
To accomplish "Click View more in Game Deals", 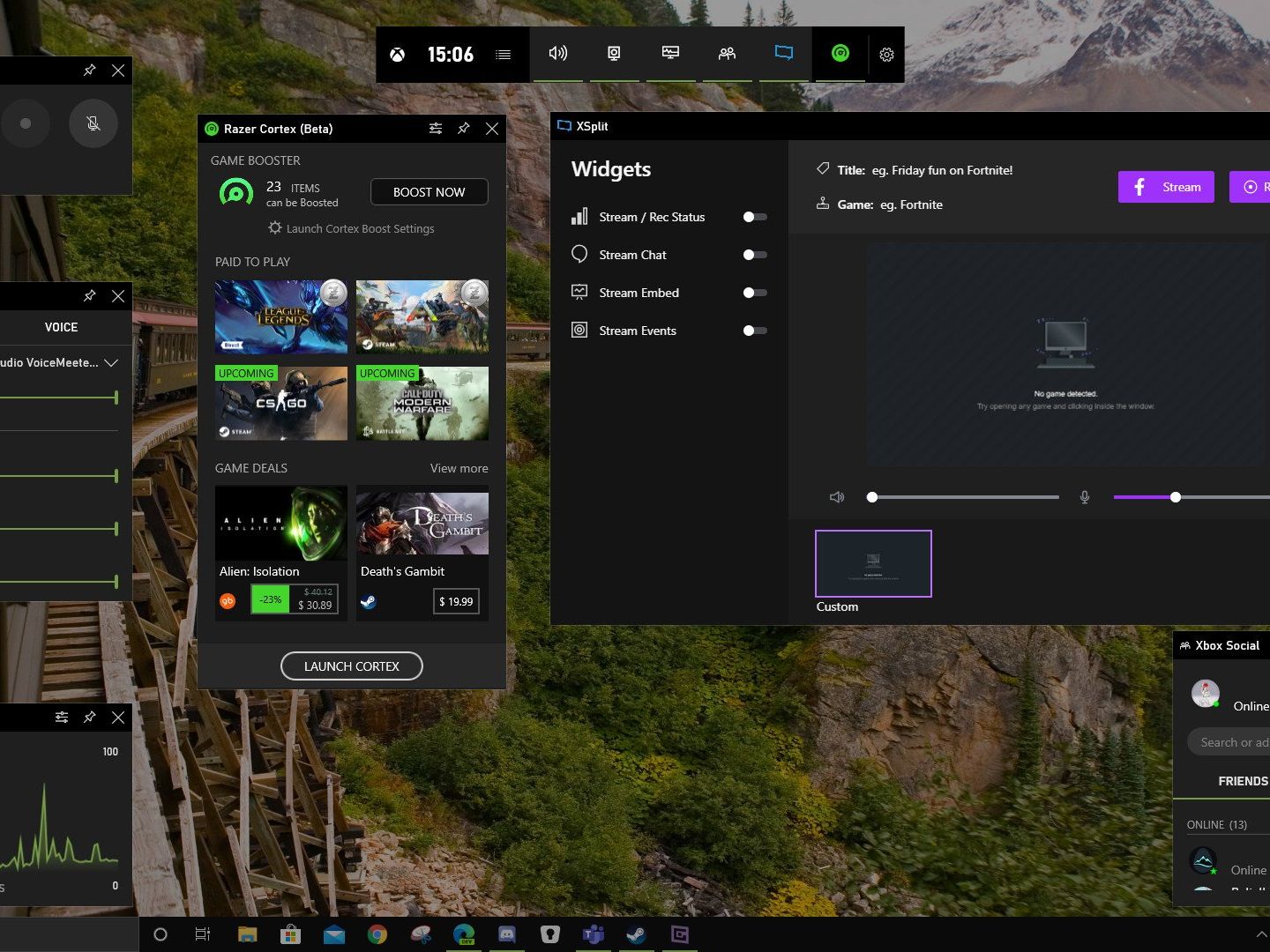I will (459, 468).
